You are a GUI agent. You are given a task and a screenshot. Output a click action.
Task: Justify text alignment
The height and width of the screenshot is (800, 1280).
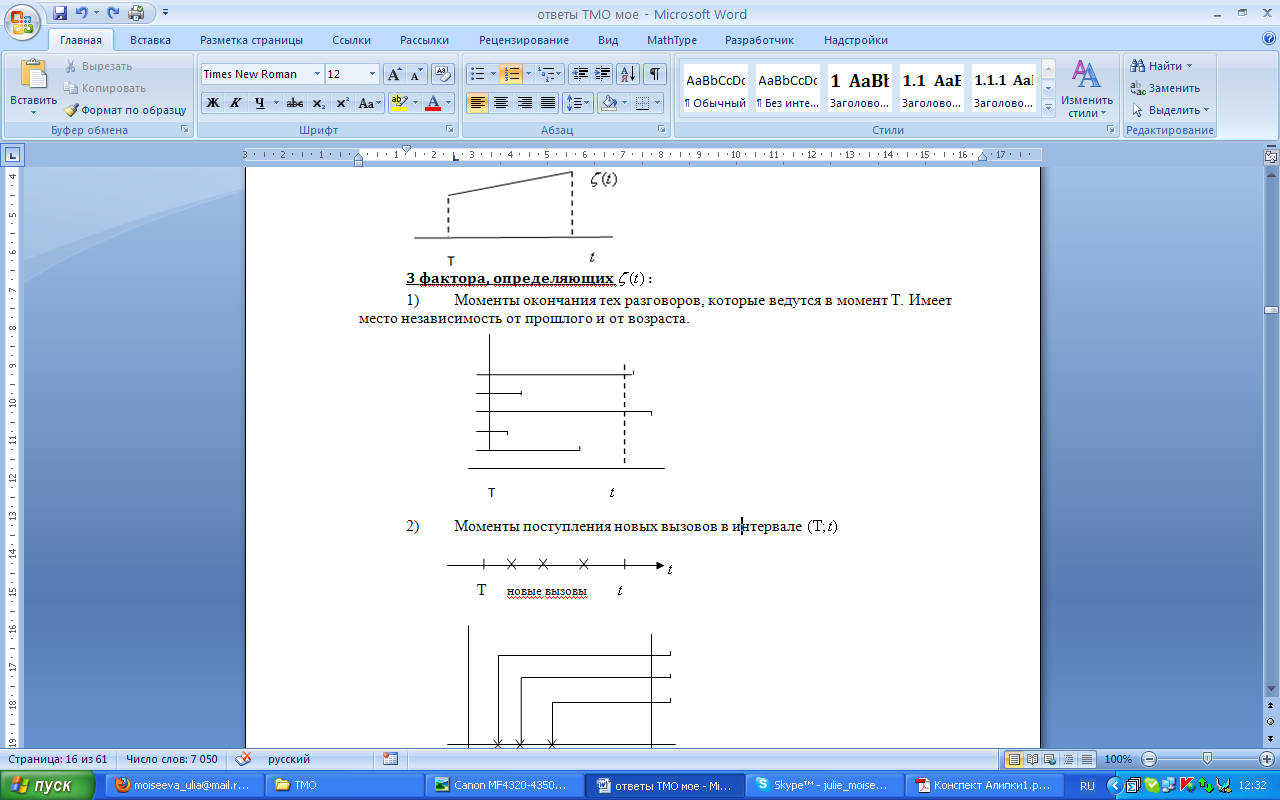coord(548,102)
